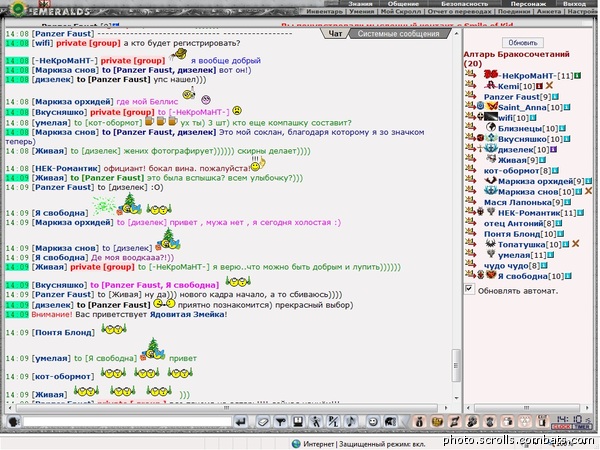Click the user list scrollbar right arrow
This screenshot has height=450, width=600.
click(x=587, y=408)
